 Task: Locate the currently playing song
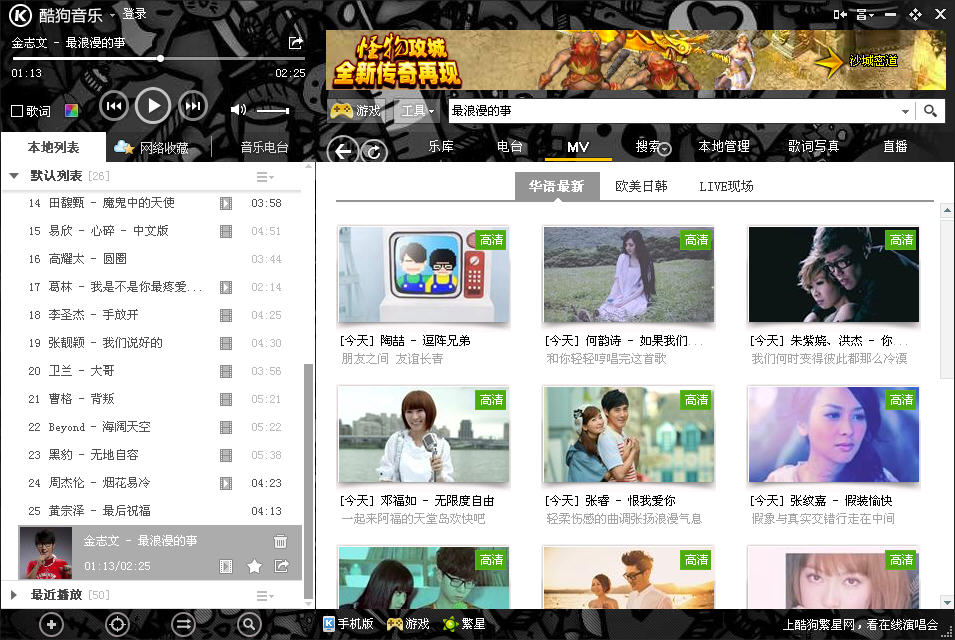coord(117,625)
